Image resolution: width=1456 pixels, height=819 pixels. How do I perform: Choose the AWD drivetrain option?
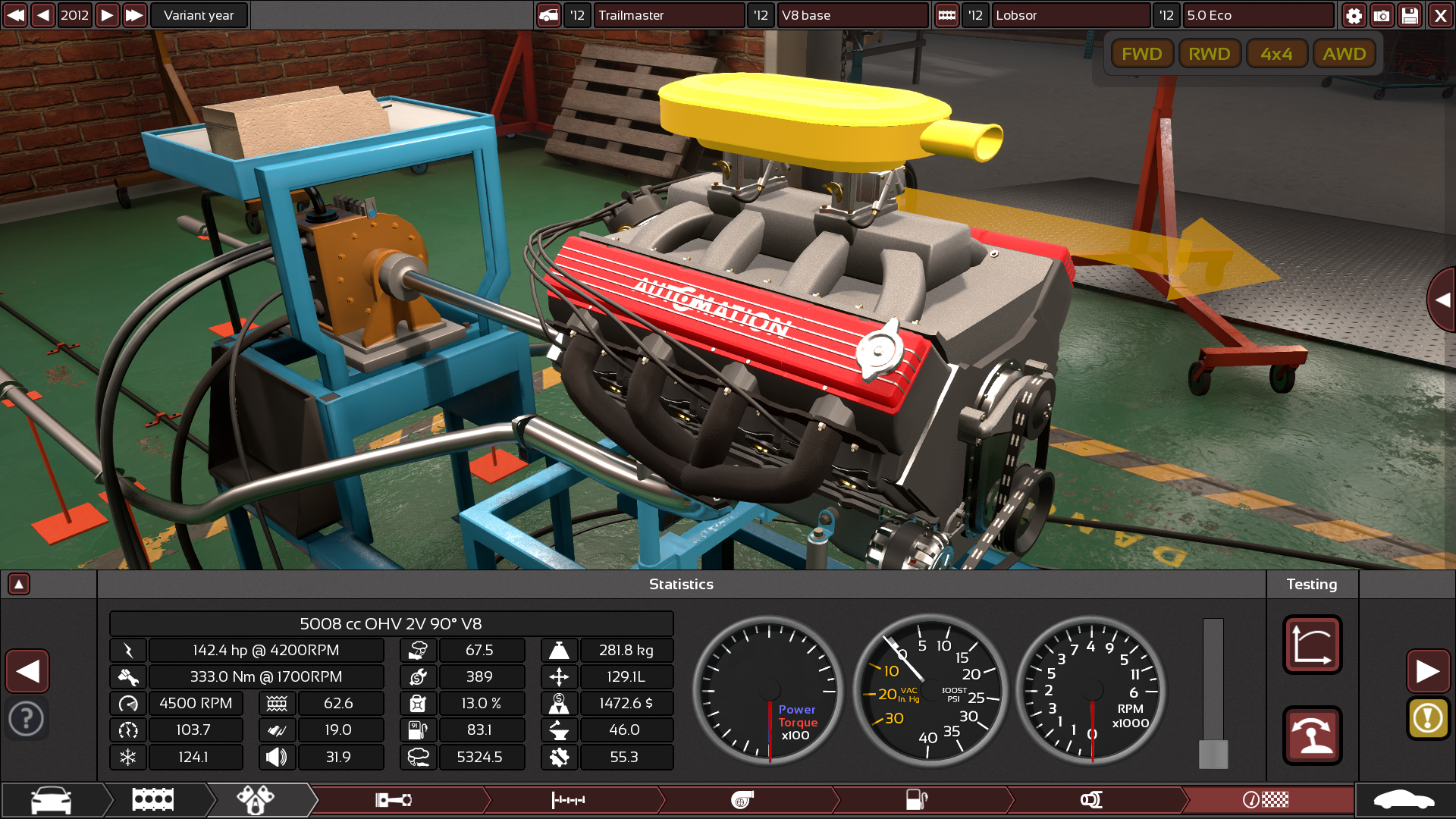tap(1344, 54)
